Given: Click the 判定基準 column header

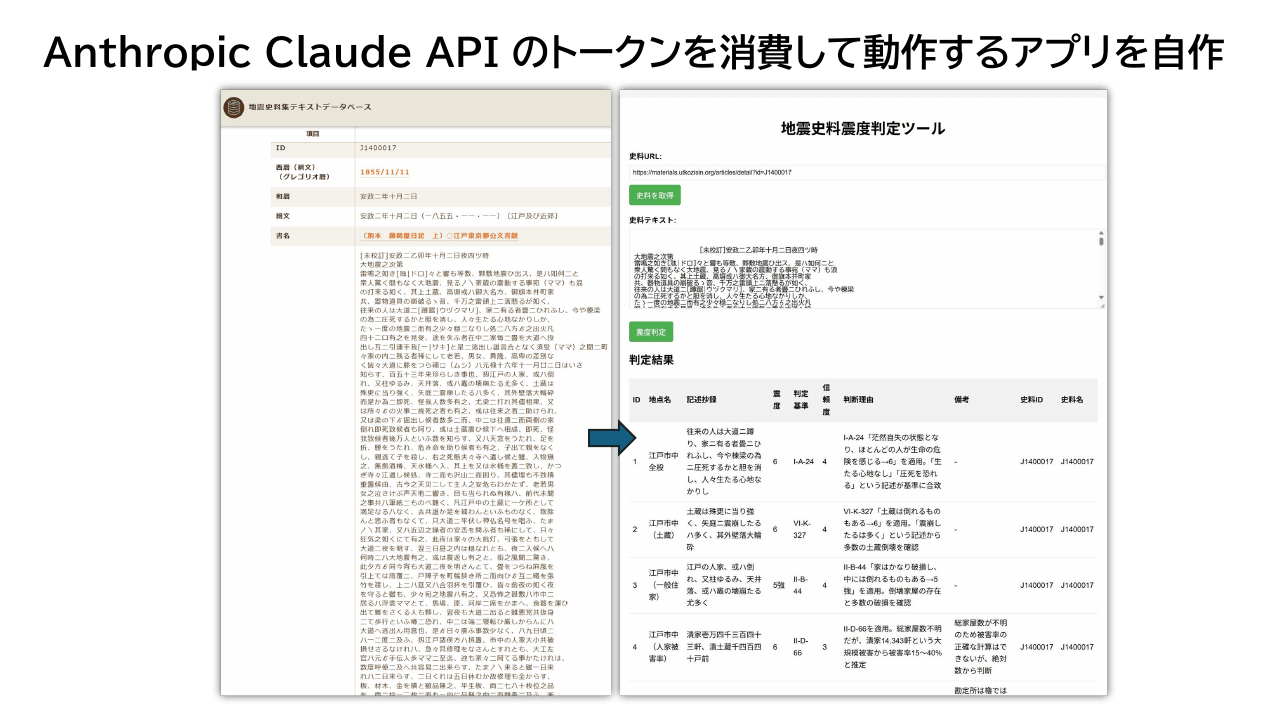Looking at the screenshot, I should pyautogui.click(x=800, y=400).
